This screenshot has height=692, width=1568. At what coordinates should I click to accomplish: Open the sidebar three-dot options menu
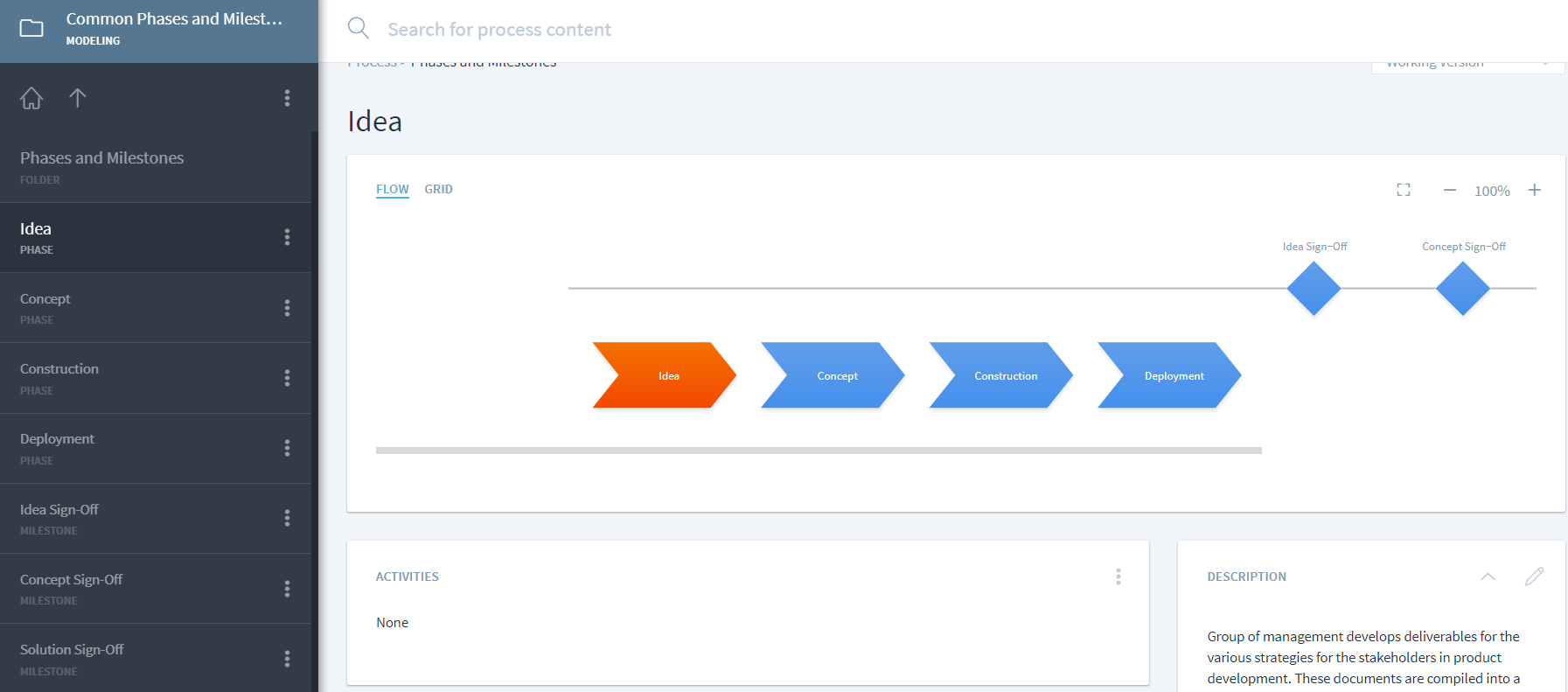(x=287, y=97)
